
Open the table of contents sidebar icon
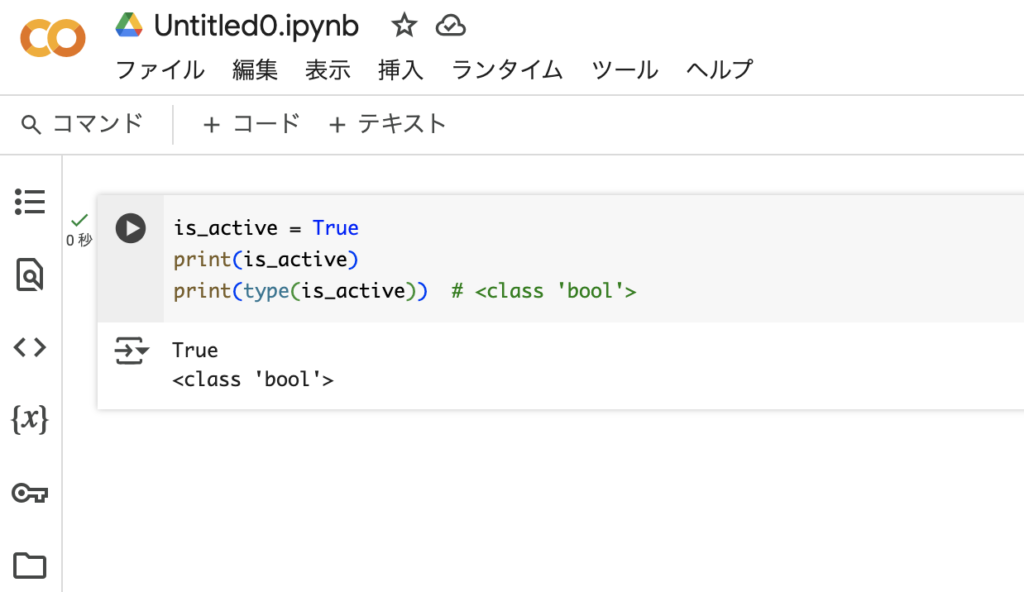30,202
